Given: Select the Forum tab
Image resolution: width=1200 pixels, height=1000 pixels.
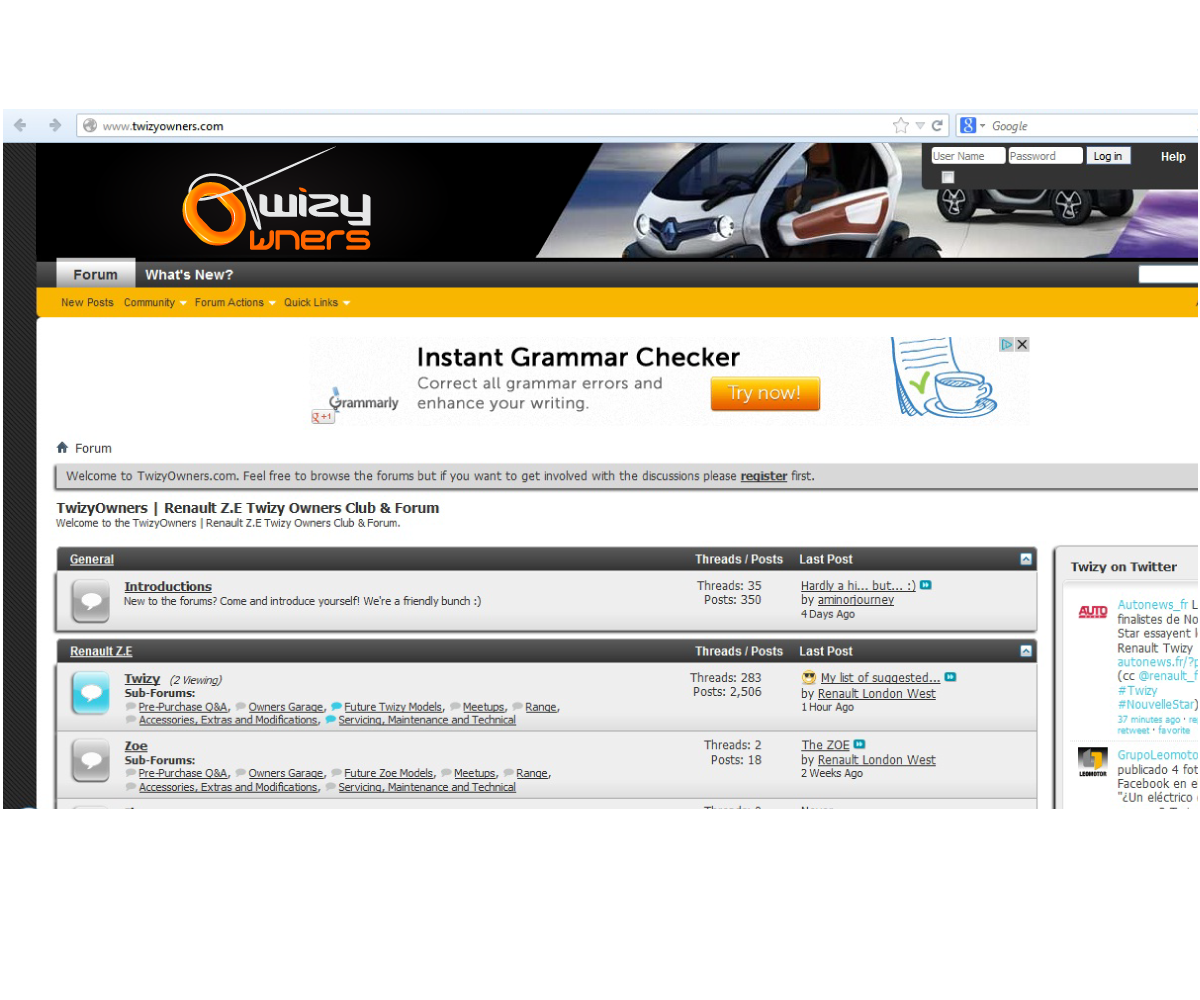Looking at the screenshot, I should 95,274.
